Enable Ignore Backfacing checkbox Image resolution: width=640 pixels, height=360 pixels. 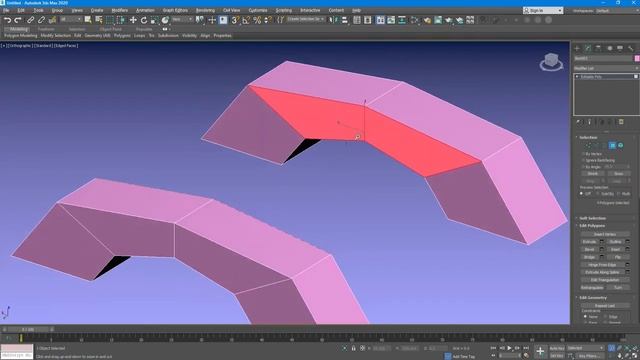click(584, 160)
